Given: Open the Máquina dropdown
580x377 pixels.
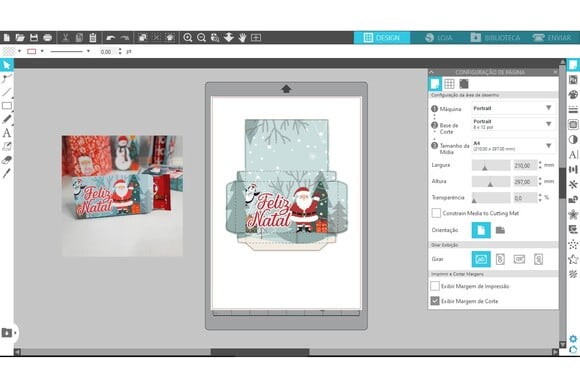Looking at the screenshot, I should pyautogui.click(x=514, y=108).
